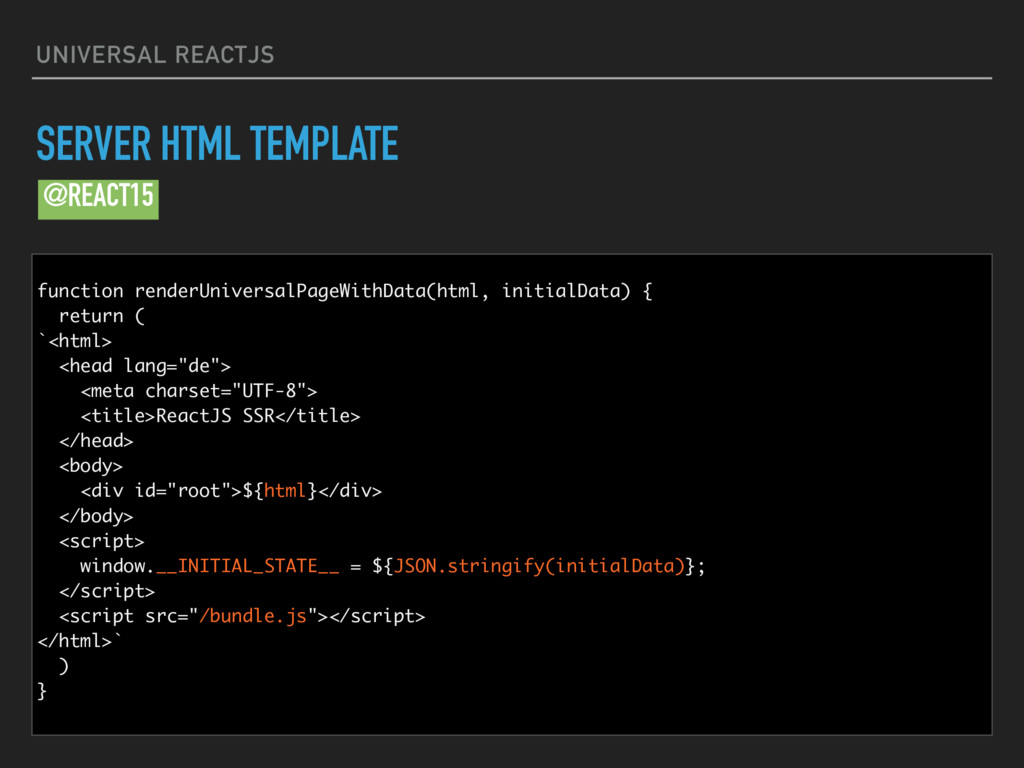
Task: Click the '<head lang="de">' line
Action: point(144,366)
